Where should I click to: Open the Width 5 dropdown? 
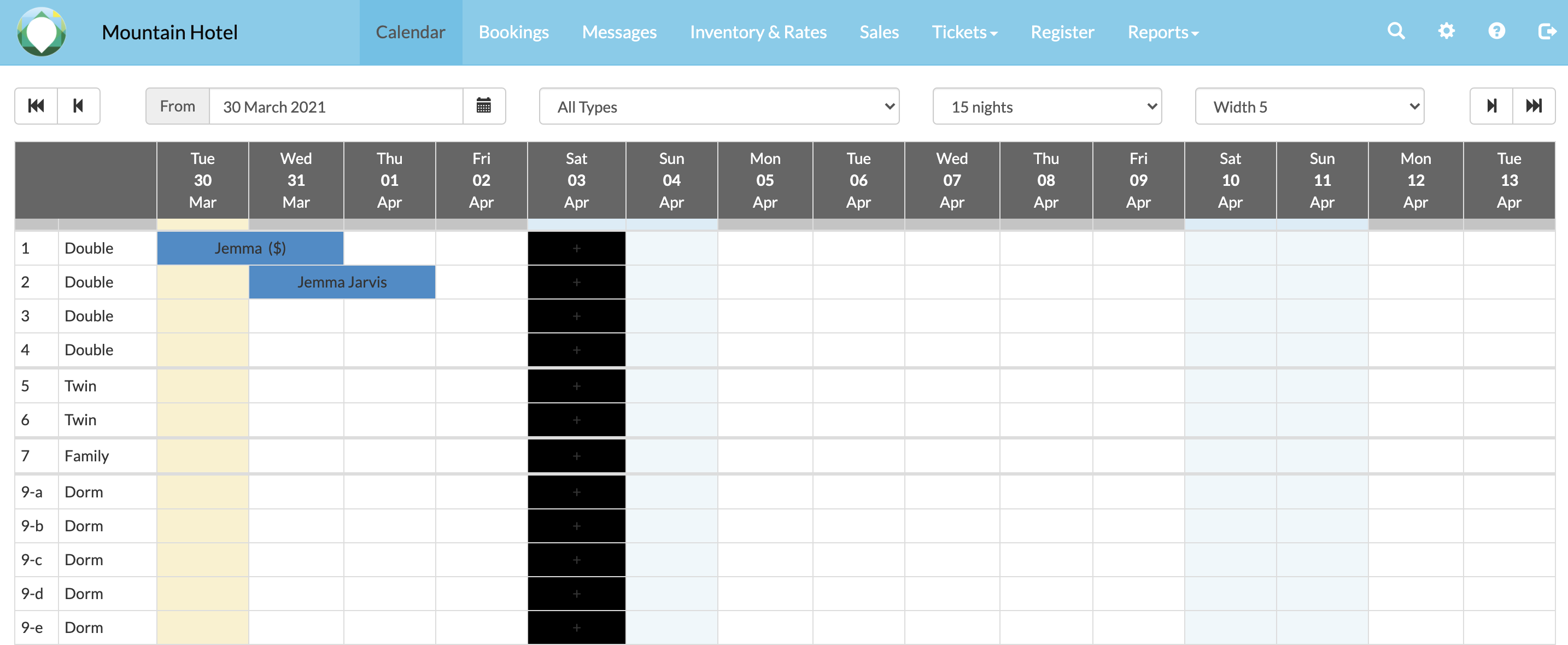[1309, 107]
